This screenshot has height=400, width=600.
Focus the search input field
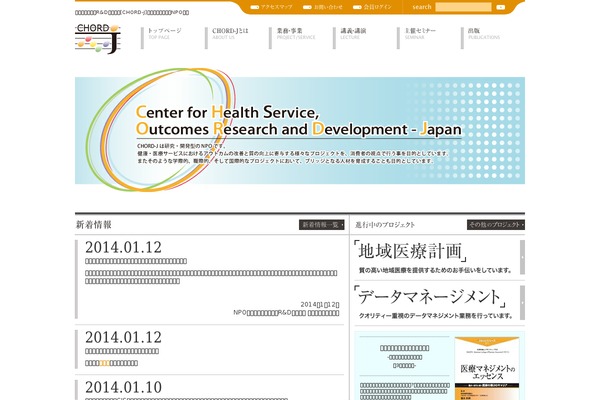click(463, 7)
